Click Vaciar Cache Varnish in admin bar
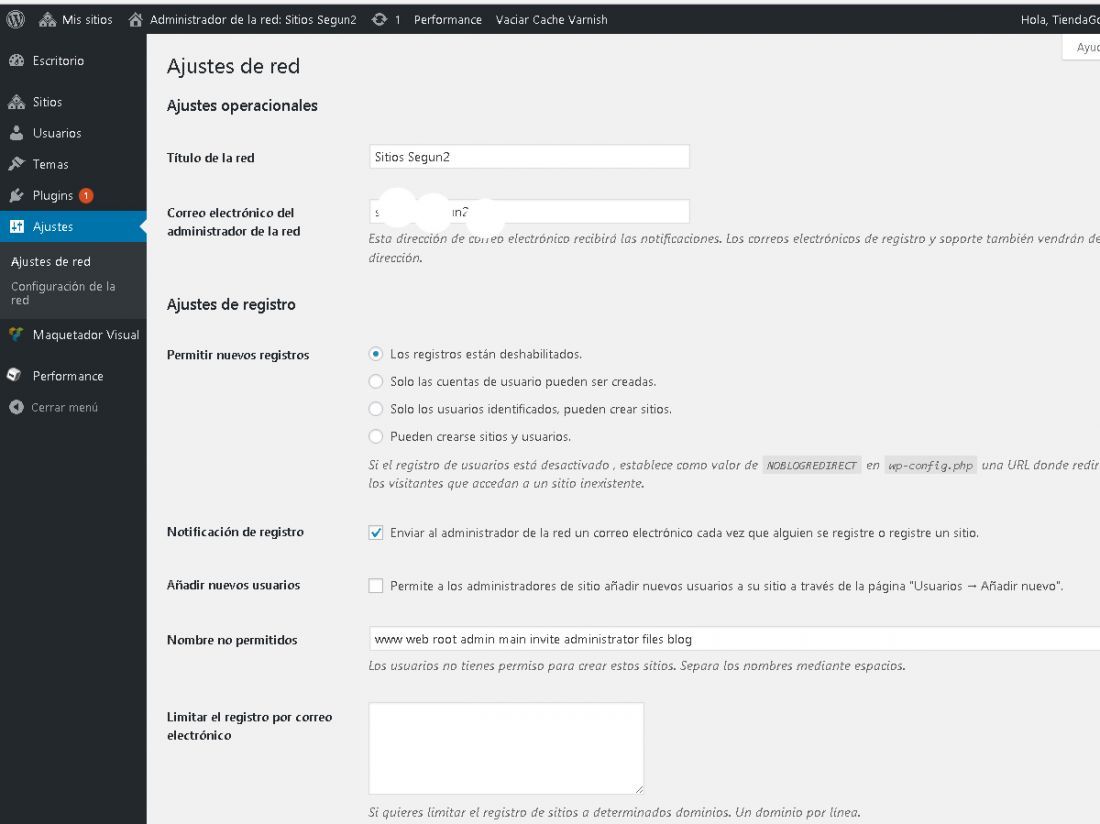Image resolution: width=1100 pixels, height=824 pixels. click(x=551, y=20)
